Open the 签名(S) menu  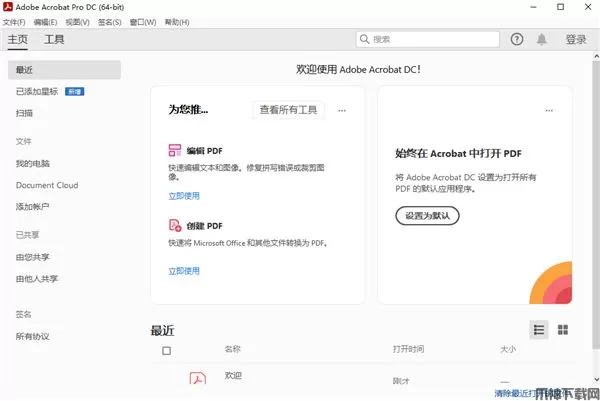109,22
